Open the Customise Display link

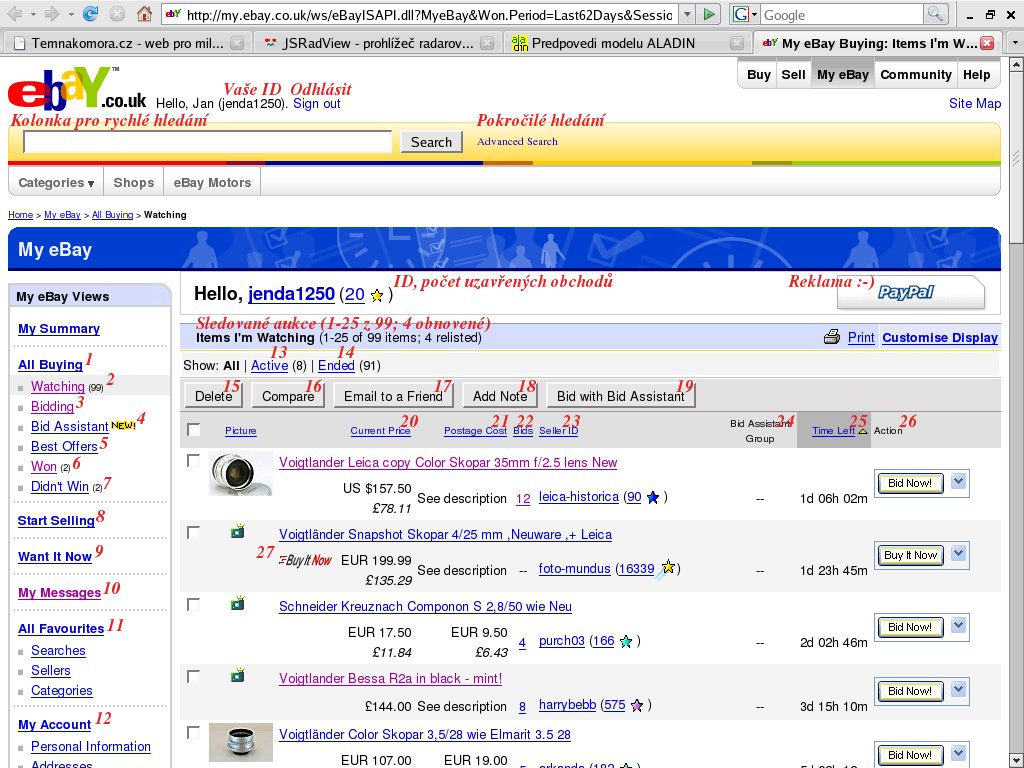coord(940,338)
